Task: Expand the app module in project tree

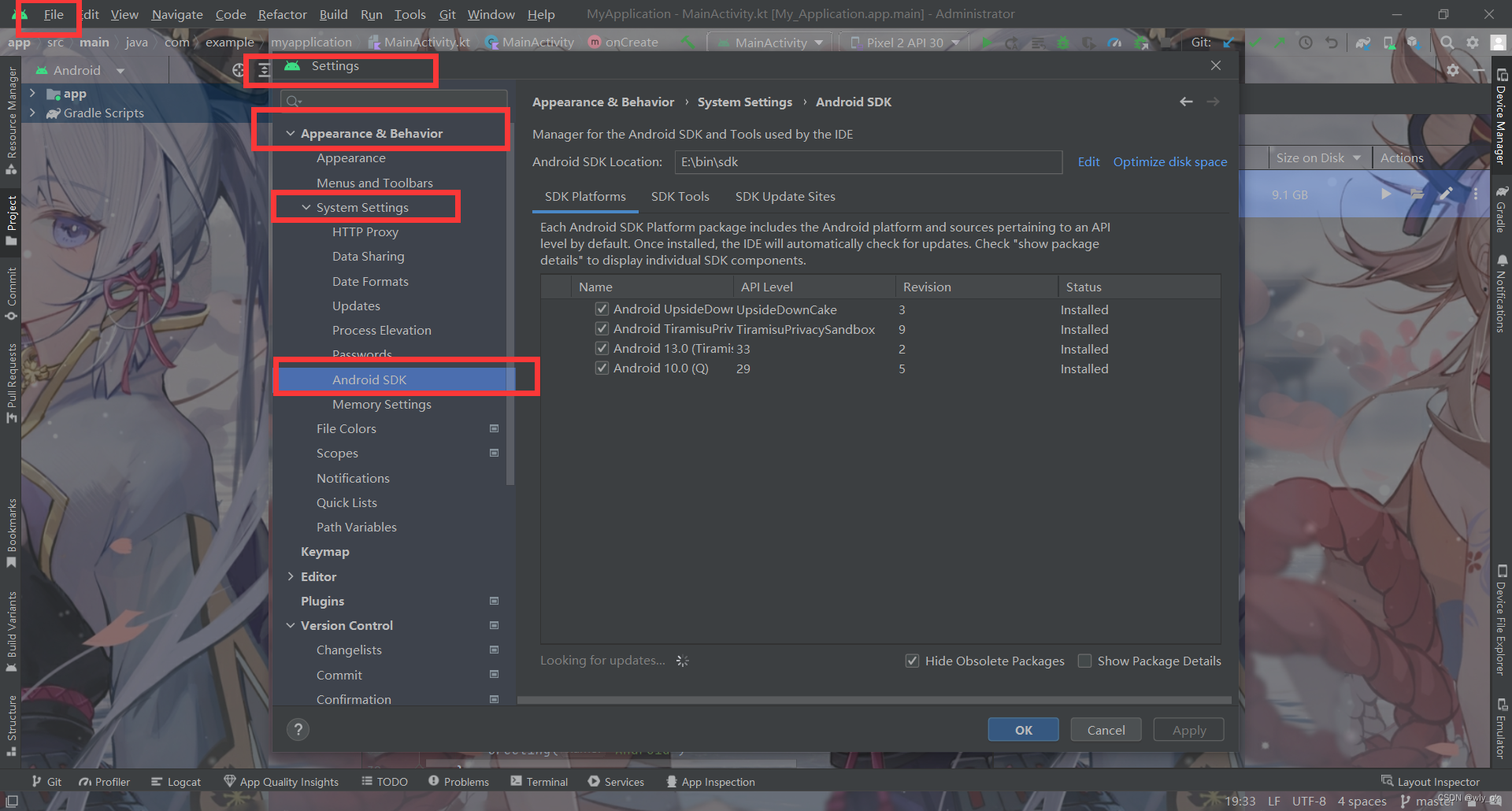Action: point(32,94)
